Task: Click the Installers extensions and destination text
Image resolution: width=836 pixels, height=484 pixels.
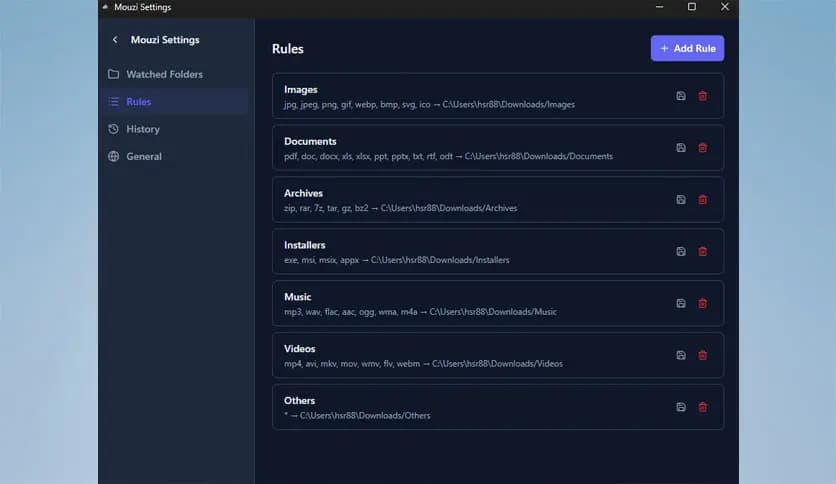Action: 397,260
